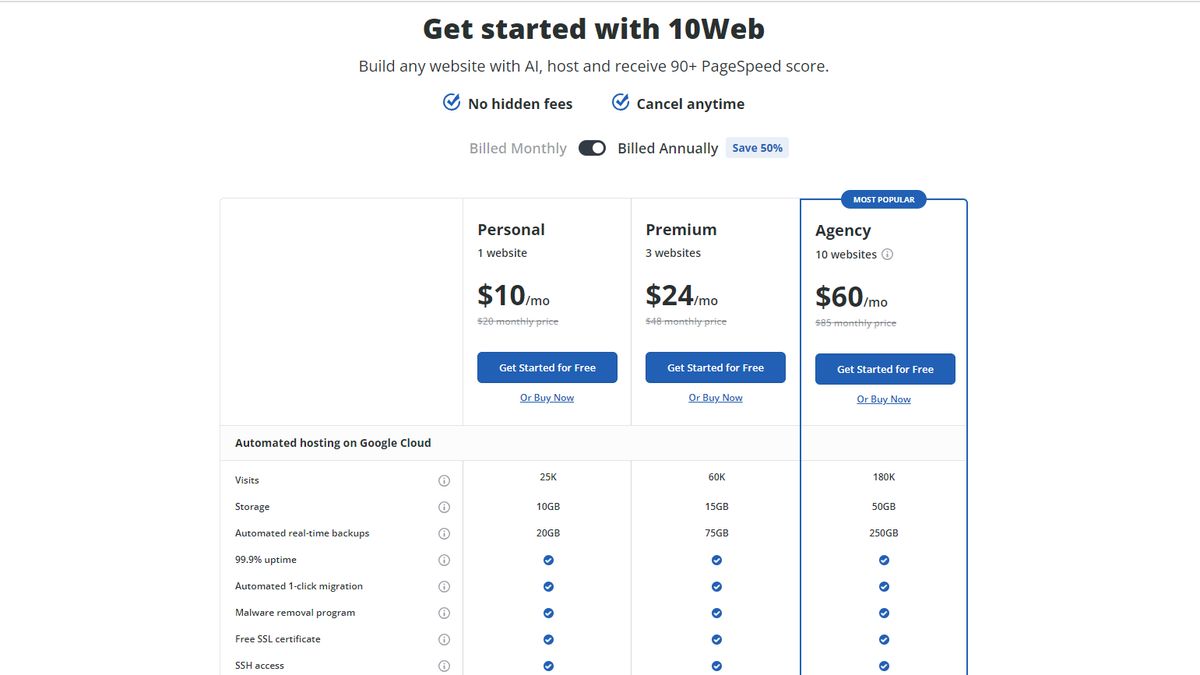Viewport: 1200px width, 675px height.
Task: Click the 99.9% uptime info icon
Action: 443,560
